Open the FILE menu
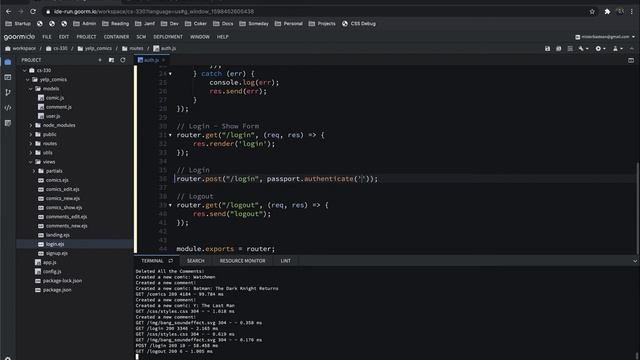This screenshot has width=640, height=360. tap(47, 37)
